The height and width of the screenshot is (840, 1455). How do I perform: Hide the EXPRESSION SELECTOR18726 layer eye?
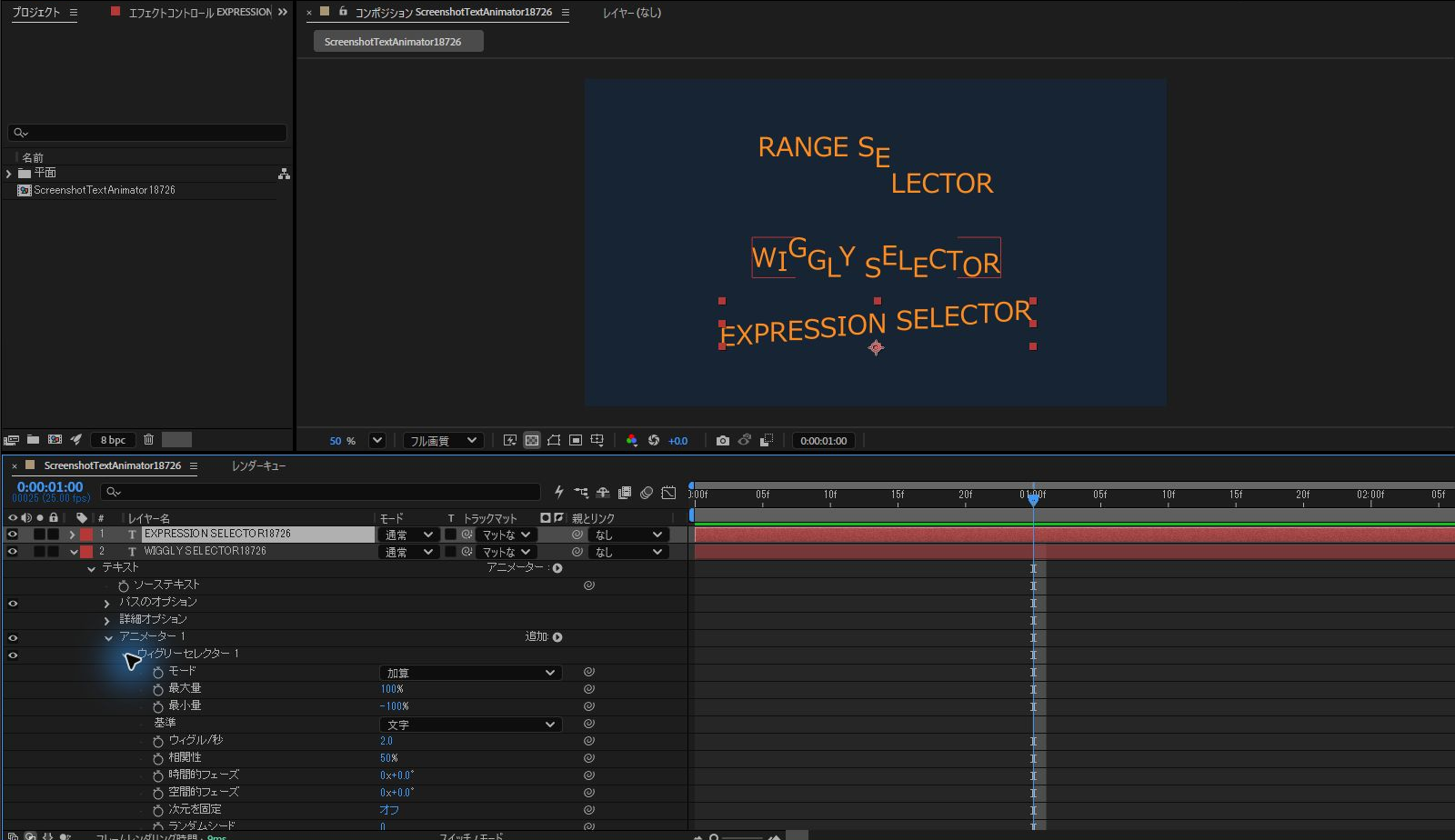[x=13, y=535]
